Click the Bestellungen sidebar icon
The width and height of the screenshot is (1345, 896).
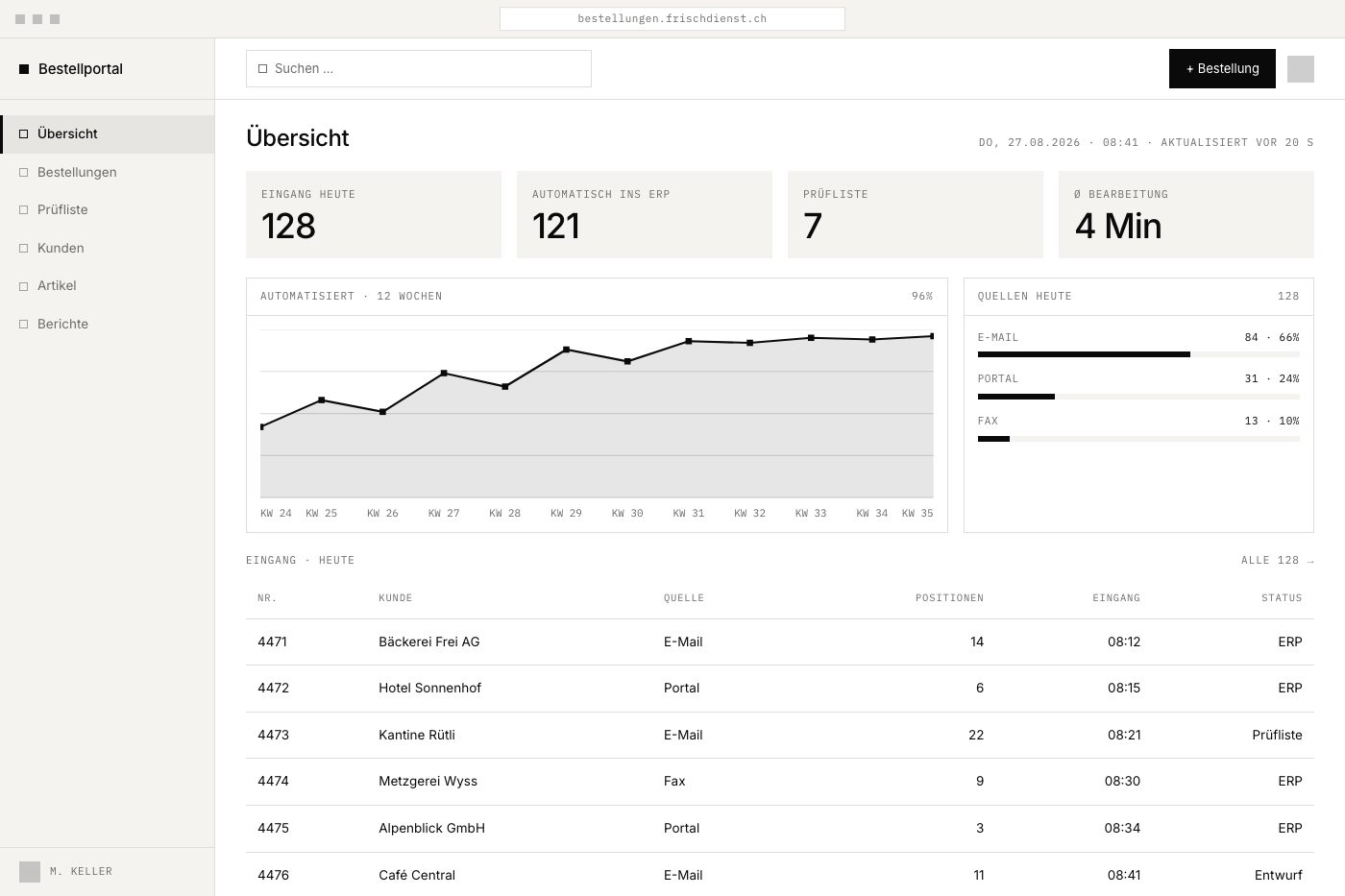click(24, 173)
